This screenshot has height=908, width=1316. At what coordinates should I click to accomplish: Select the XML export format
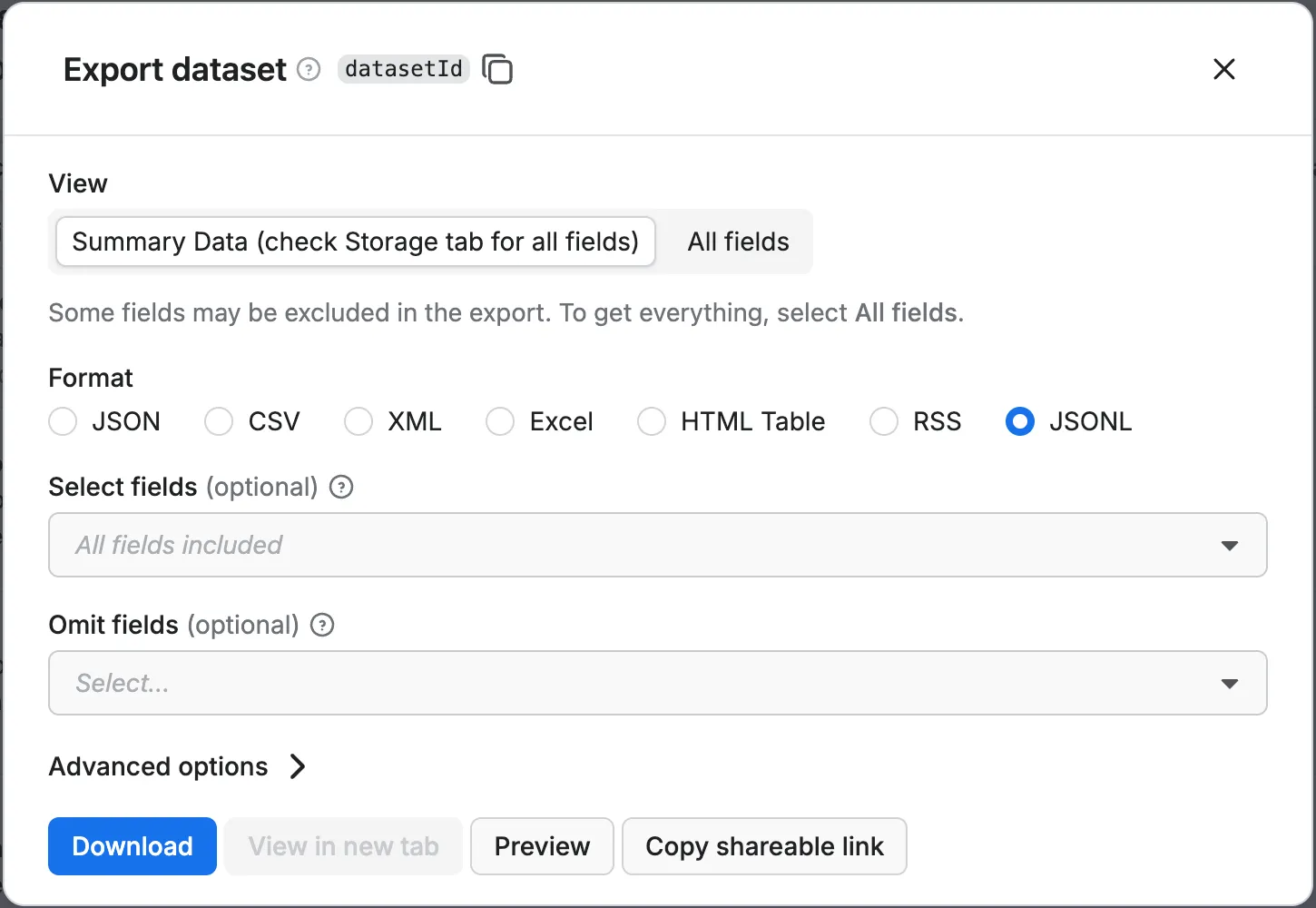(x=358, y=421)
